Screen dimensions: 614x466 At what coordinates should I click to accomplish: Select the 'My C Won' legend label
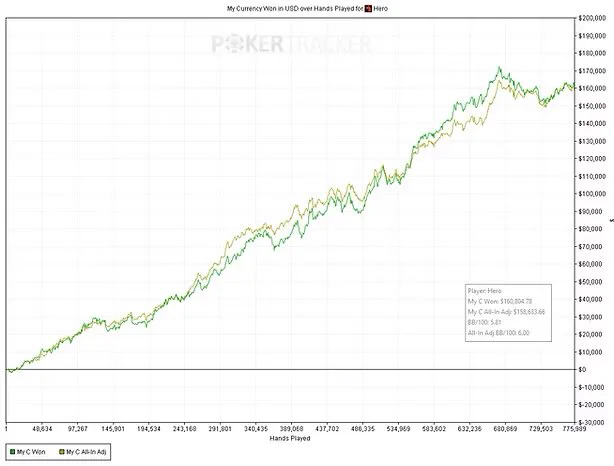[31, 452]
